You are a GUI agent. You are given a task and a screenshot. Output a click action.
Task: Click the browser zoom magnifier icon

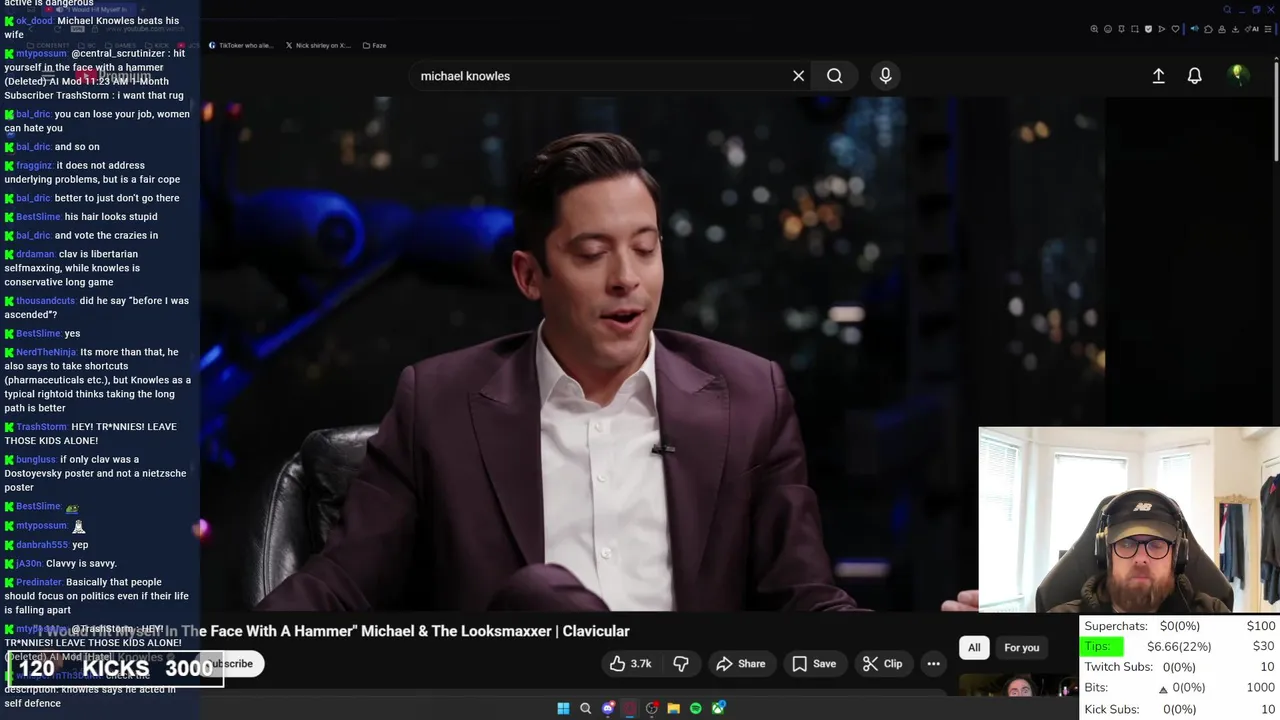[x=1094, y=29]
